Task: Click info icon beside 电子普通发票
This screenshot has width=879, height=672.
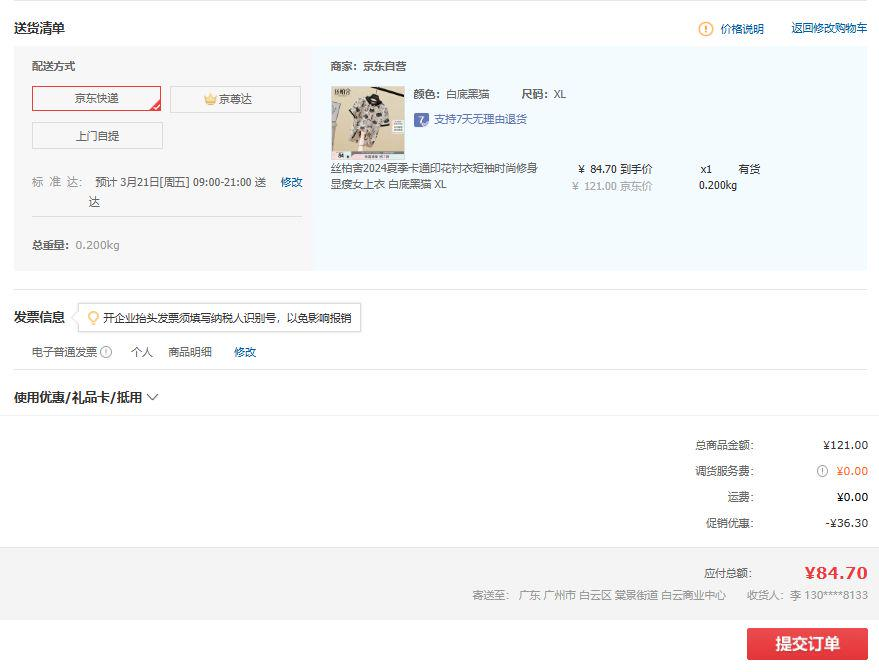Action: point(106,352)
